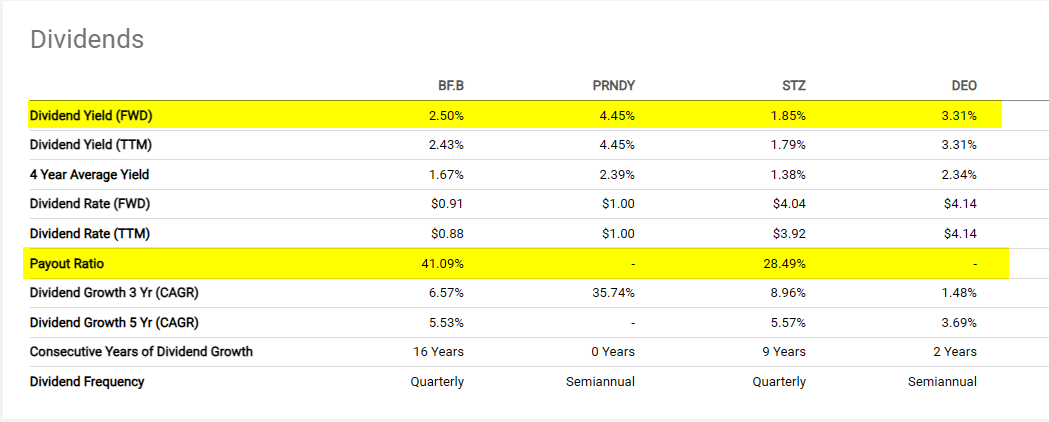The width and height of the screenshot is (1049, 422).
Task: Click BF.B payout ratio value 41.09%
Action: click(443, 263)
